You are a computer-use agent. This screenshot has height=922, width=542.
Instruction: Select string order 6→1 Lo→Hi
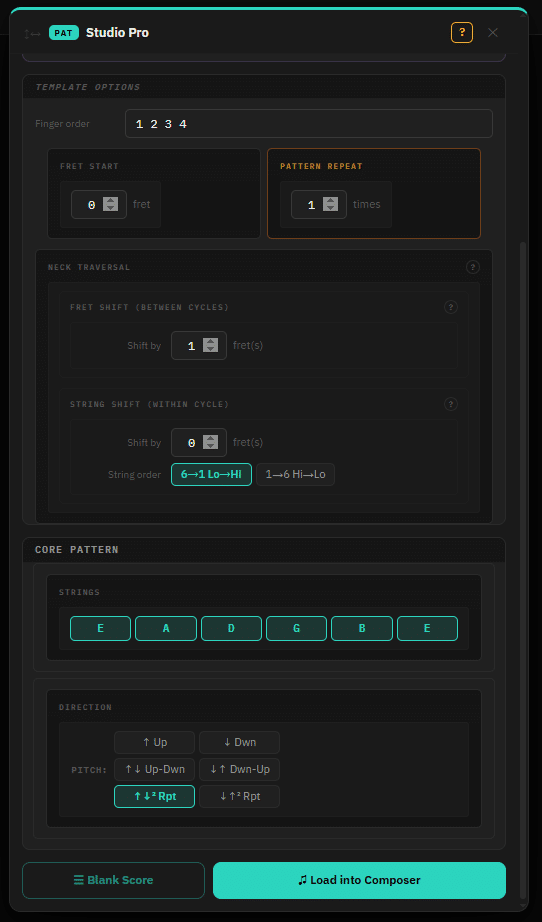(211, 475)
